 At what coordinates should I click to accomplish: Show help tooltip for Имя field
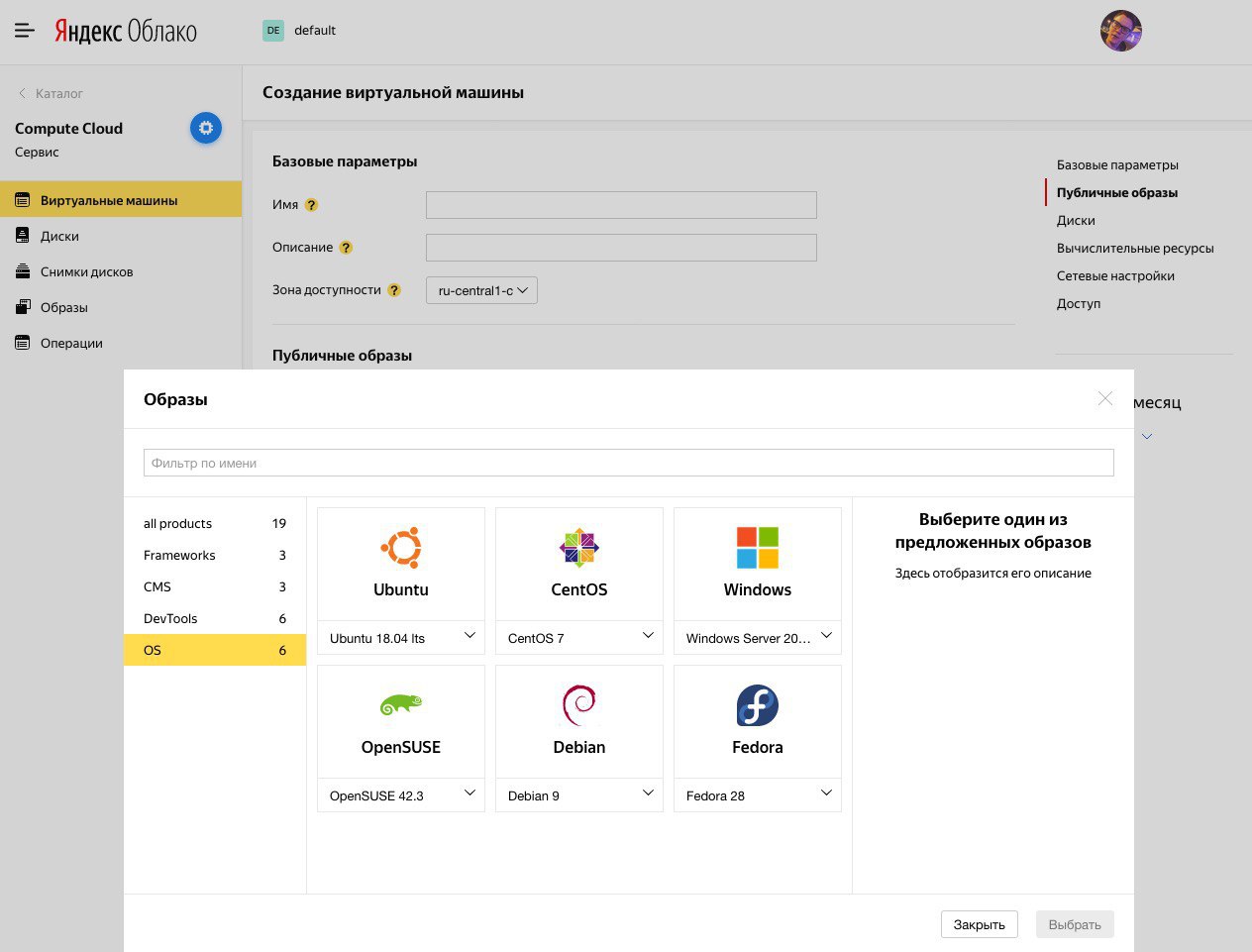311,205
